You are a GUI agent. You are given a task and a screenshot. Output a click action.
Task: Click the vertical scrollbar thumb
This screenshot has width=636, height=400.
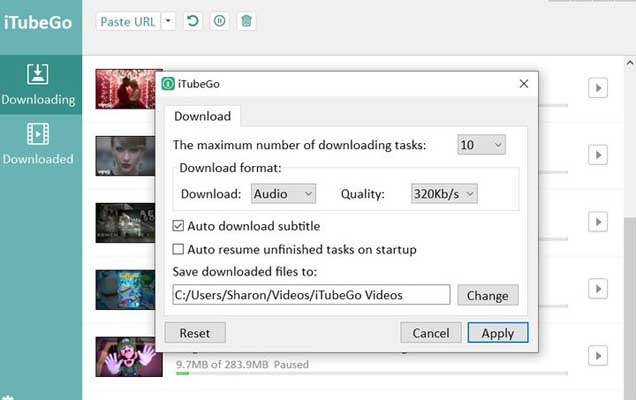pyautogui.click(x=630, y=308)
